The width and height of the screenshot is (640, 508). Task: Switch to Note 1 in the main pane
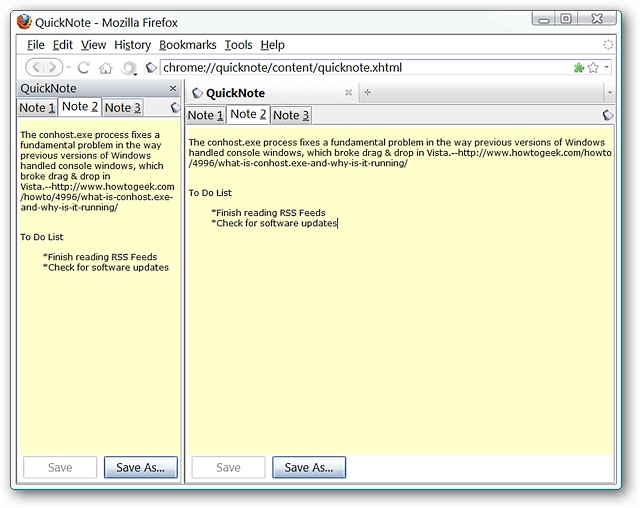click(x=205, y=115)
